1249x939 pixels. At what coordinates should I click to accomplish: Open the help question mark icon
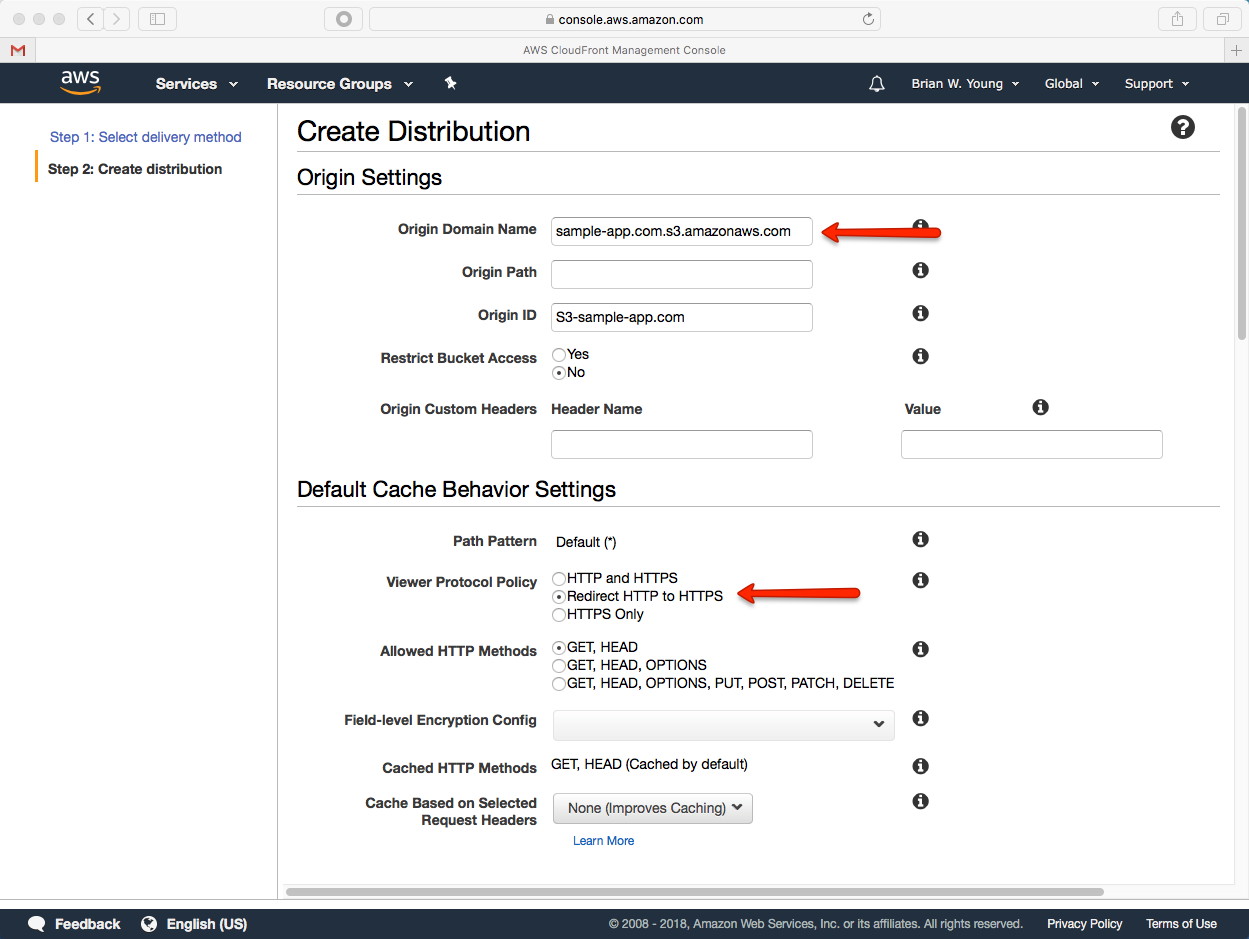[x=1183, y=127]
